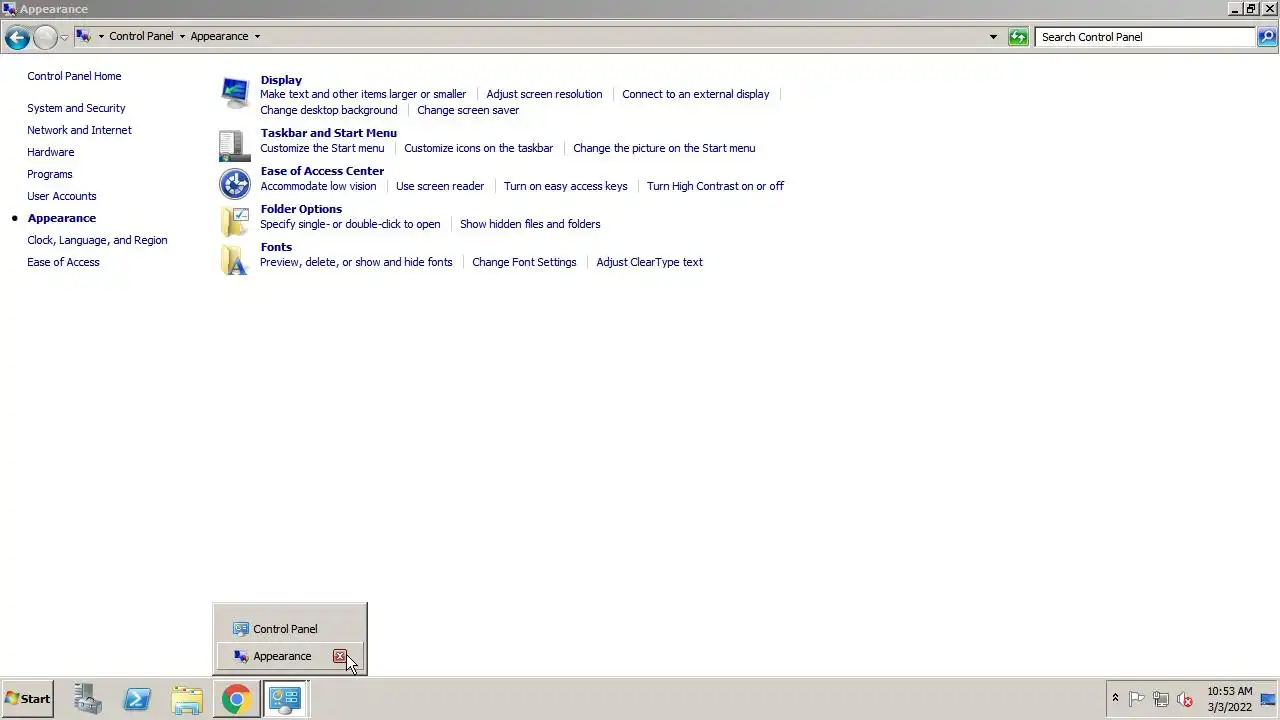Screen dimensions: 1280x720
Task: Open the recent pages dropdown arrow
Action: click(x=64, y=37)
